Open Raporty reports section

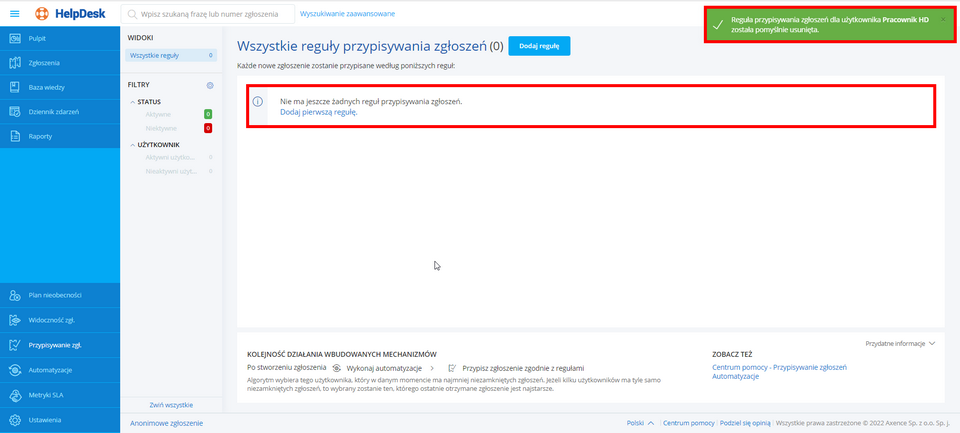40,136
